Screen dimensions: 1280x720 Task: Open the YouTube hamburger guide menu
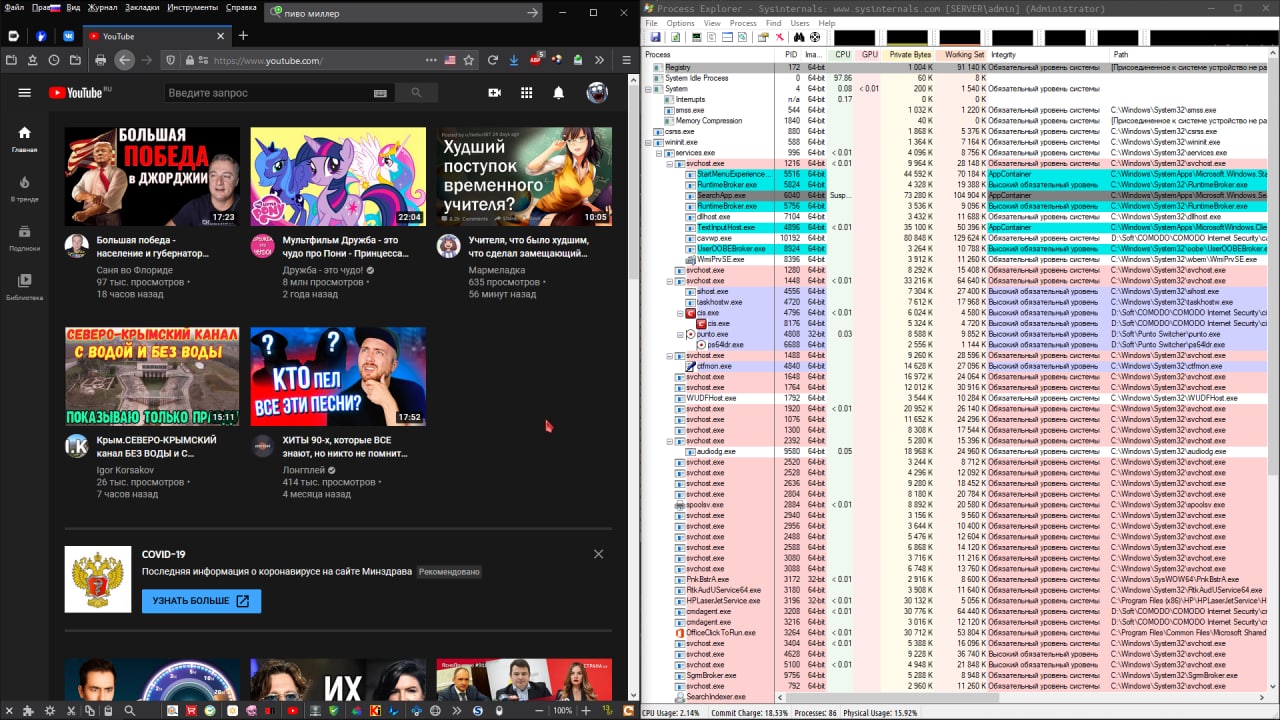point(24,93)
